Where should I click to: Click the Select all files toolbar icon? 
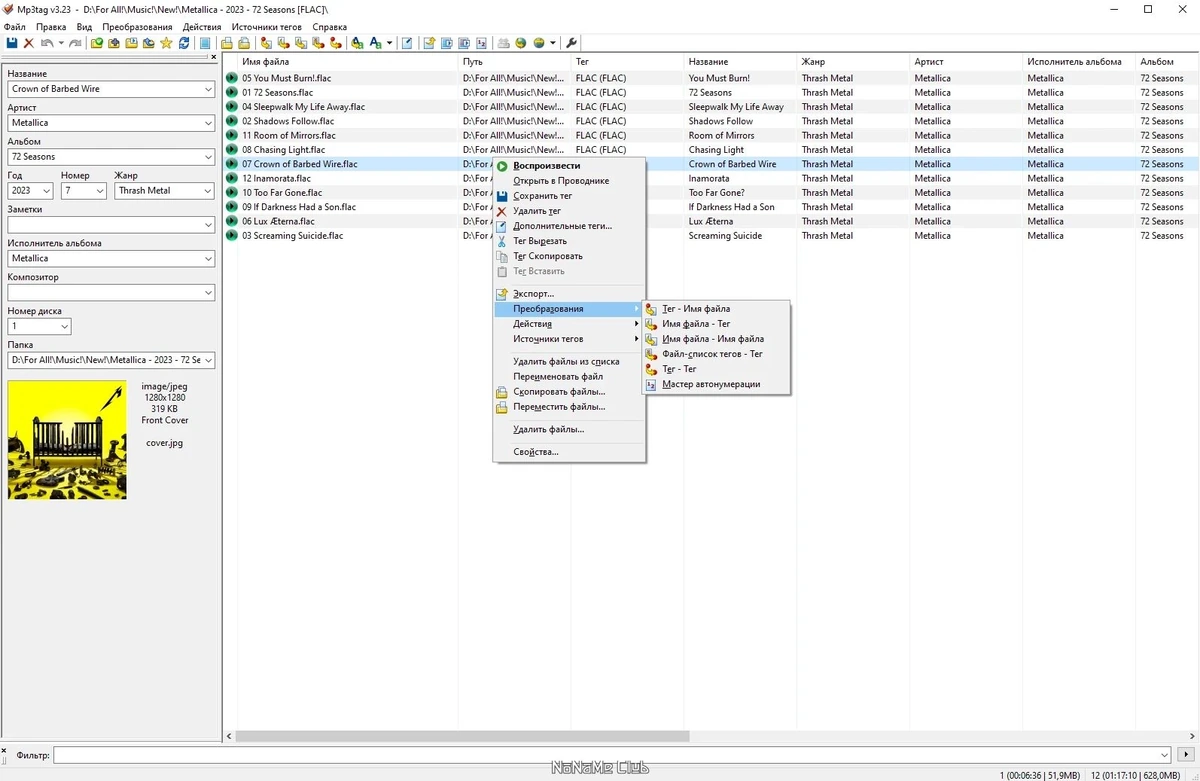(204, 43)
